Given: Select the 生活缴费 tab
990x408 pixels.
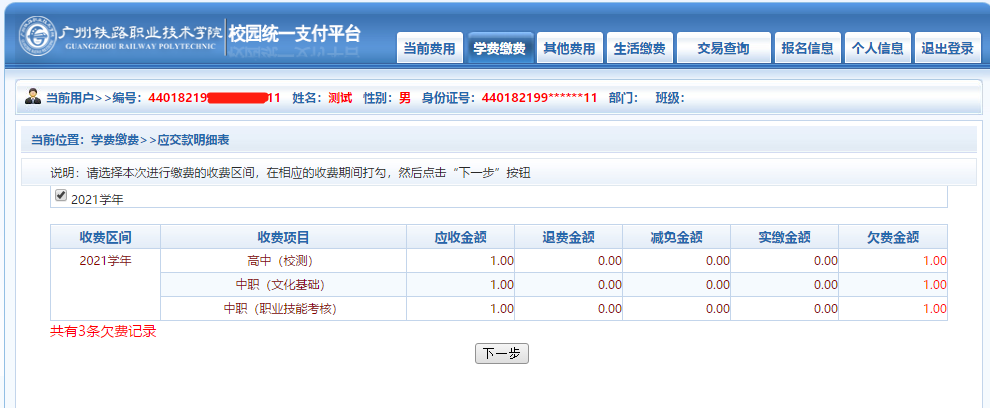Looking at the screenshot, I should [x=639, y=48].
